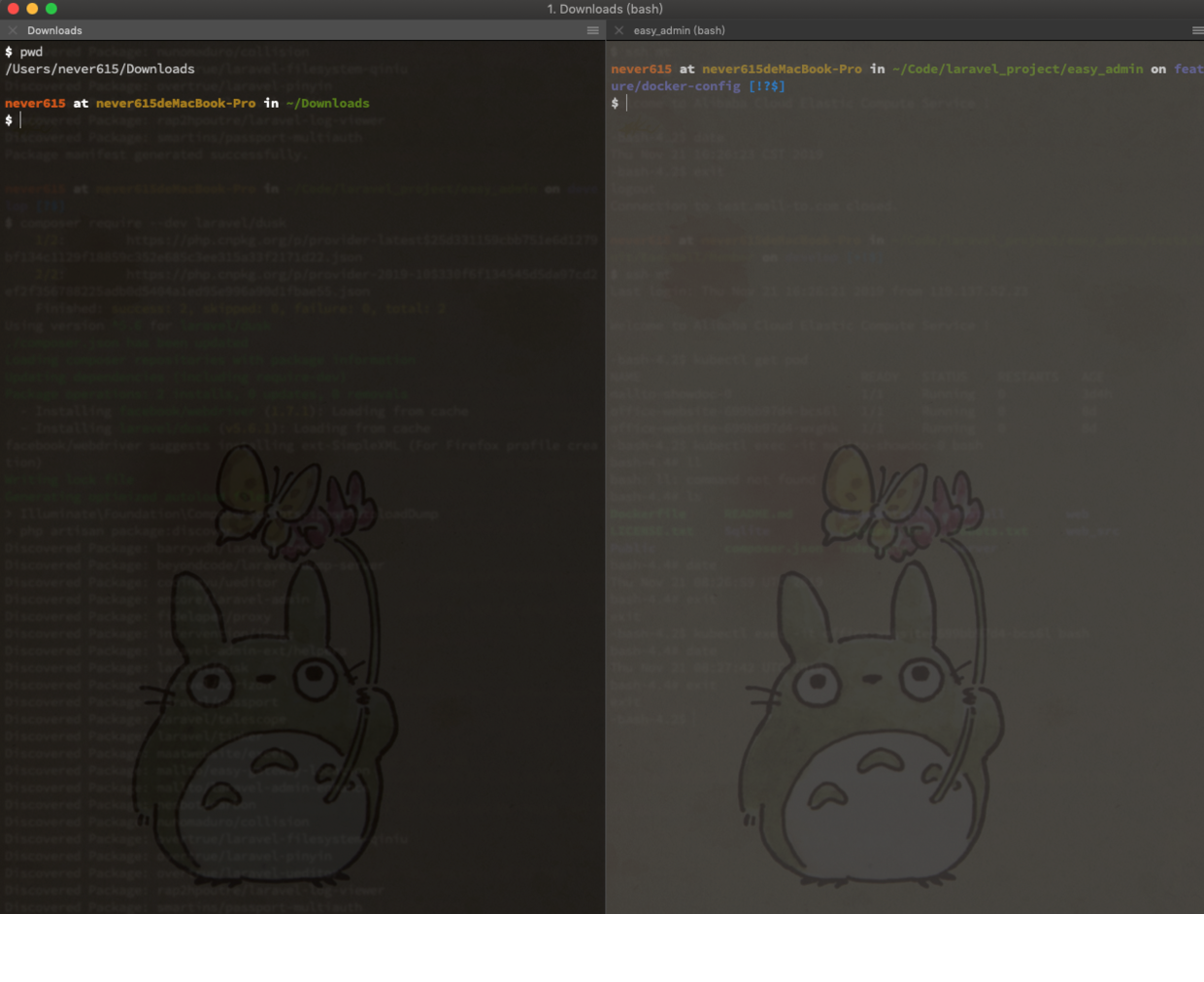Close the terminal window with the red button
Viewport: 1204px width, 982px height.
(13, 9)
